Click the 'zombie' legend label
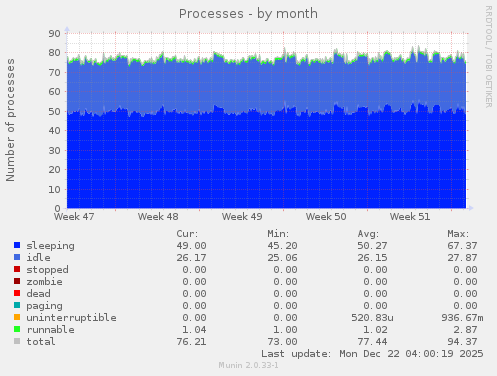The image size is (497, 376). [44, 282]
